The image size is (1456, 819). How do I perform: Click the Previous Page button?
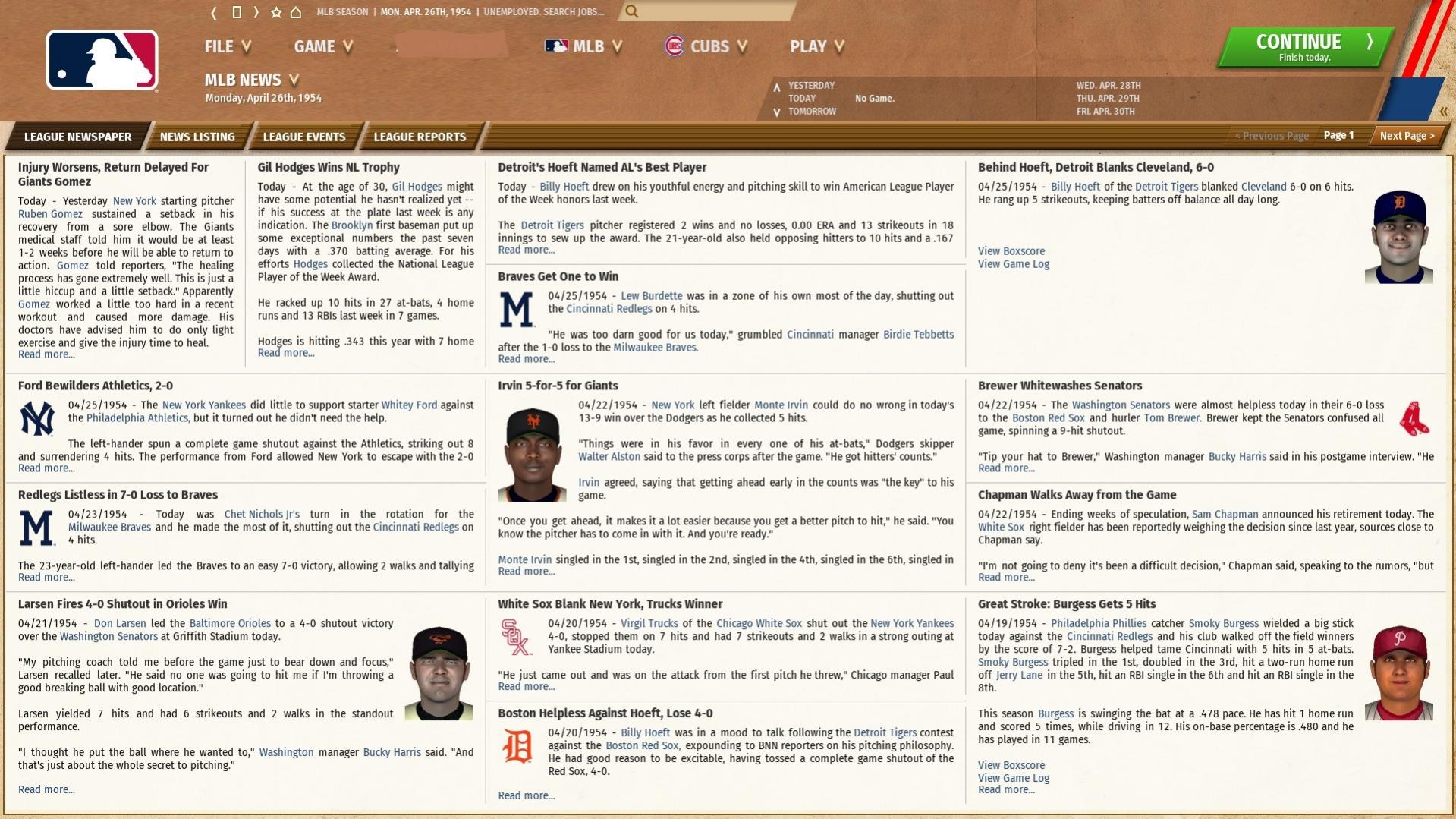click(x=1272, y=136)
